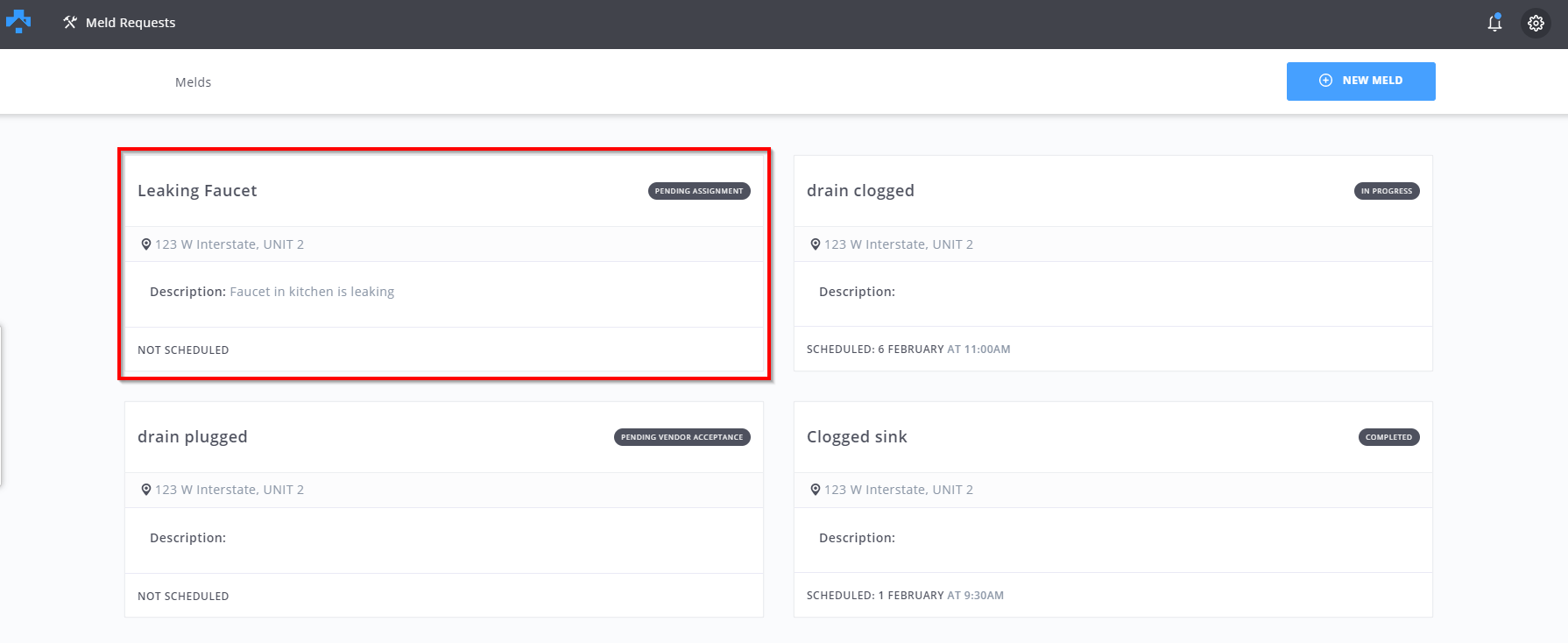Click location pin on Leaking Faucet card
Viewport: 1568px width, 643px height.
pyautogui.click(x=146, y=244)
